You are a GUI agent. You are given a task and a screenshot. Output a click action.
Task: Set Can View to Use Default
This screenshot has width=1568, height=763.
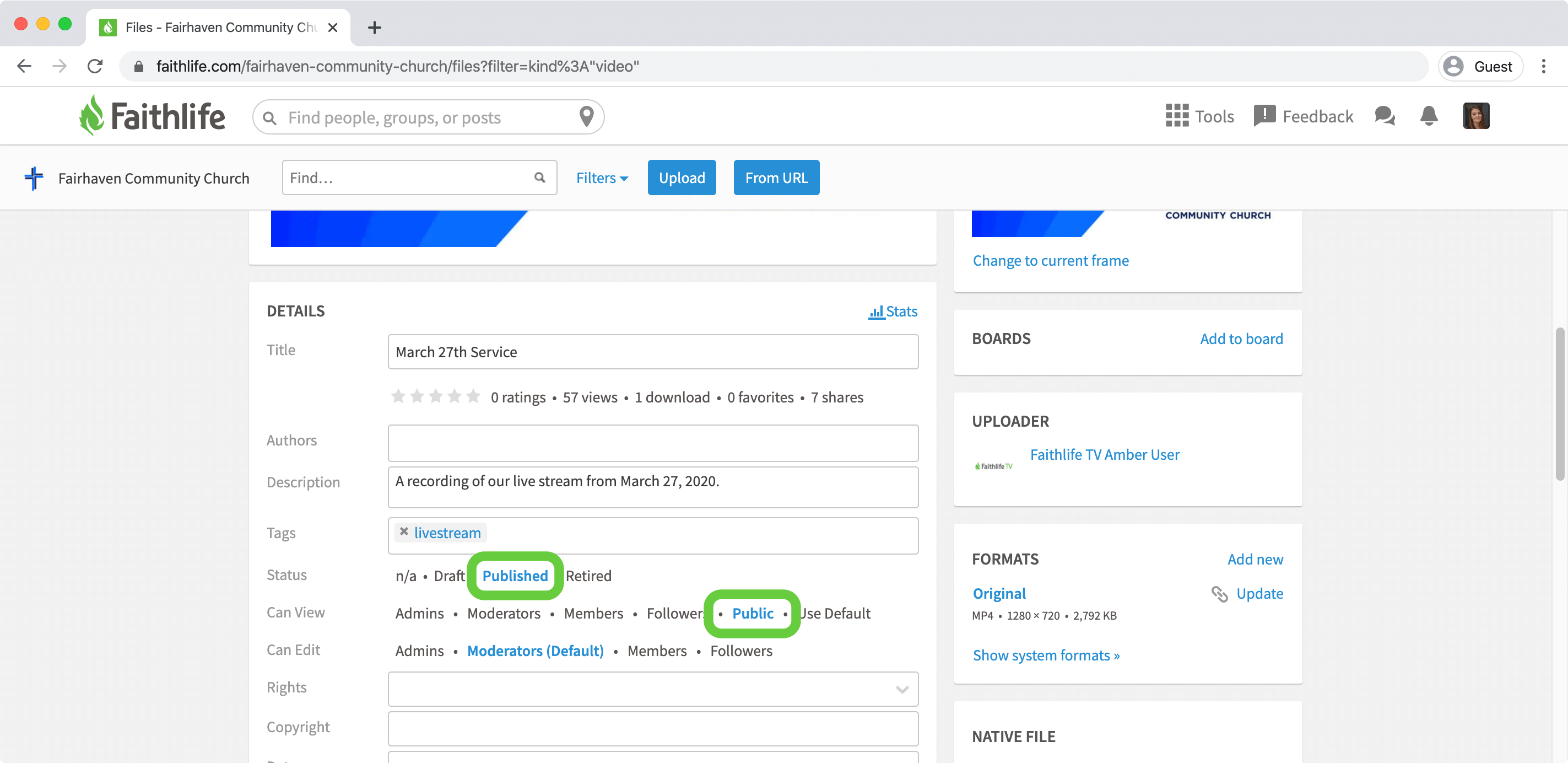pyautogui.click(x=835, y=613)
